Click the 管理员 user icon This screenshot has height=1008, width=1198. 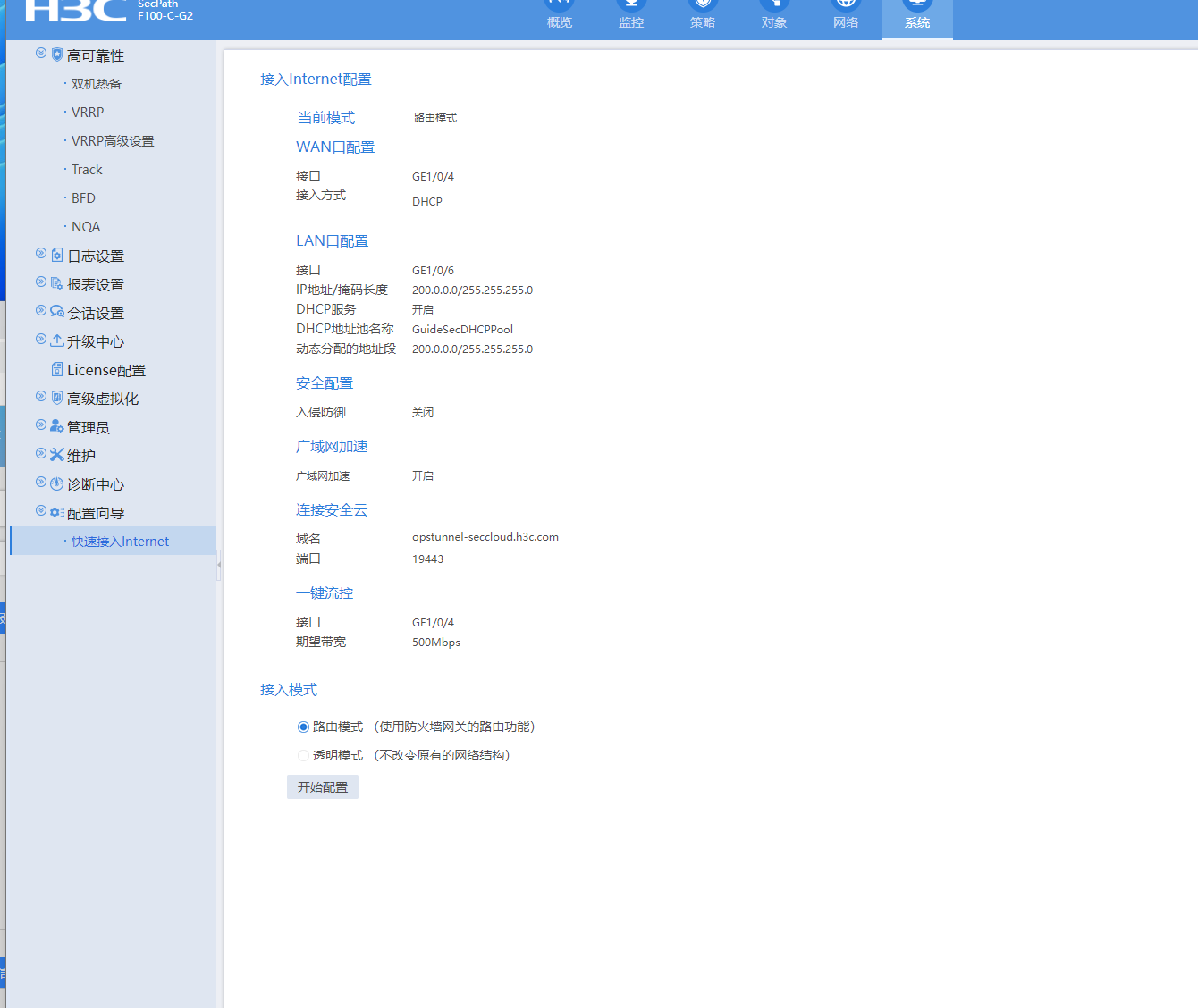(x=57, y=426)
